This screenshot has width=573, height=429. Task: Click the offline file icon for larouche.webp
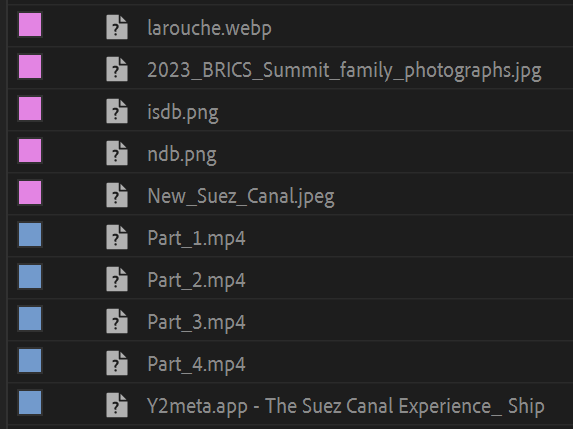pyautogui.click(x=117, y=27)
